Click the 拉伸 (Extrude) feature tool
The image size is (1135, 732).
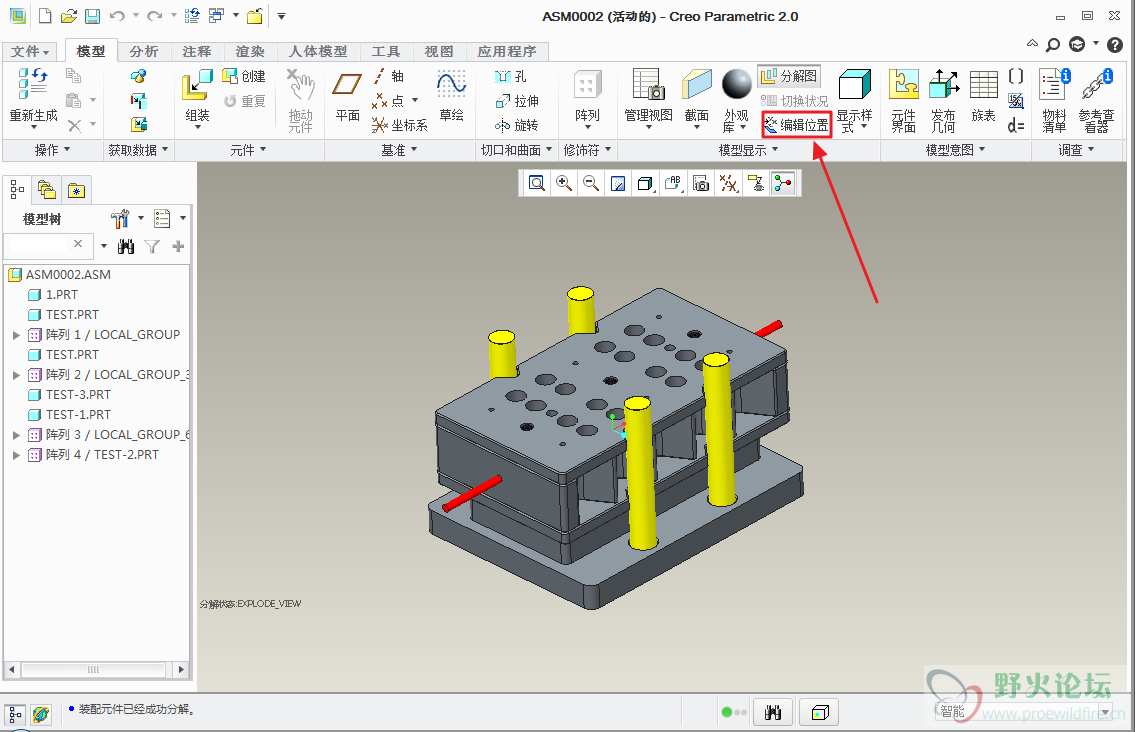tap(517, 101)
